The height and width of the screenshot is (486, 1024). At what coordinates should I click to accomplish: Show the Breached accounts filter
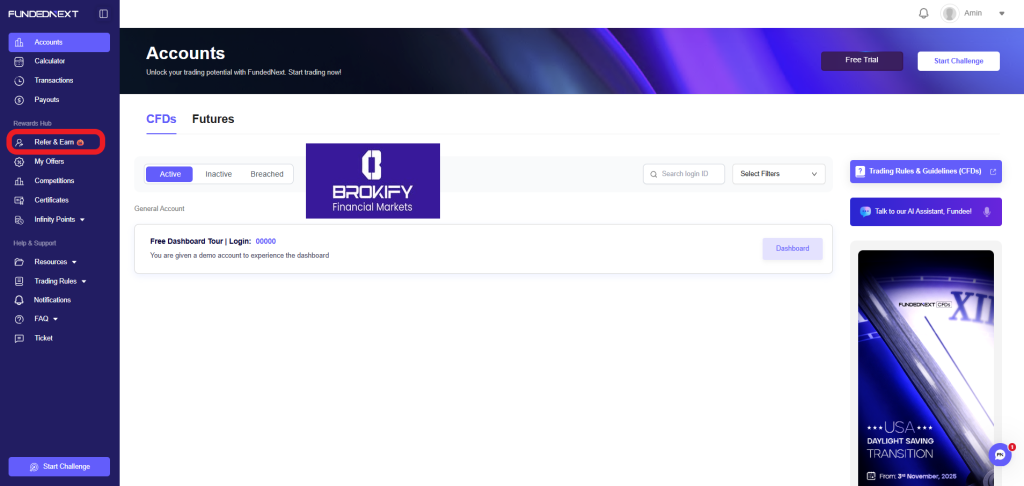[267, 174]
